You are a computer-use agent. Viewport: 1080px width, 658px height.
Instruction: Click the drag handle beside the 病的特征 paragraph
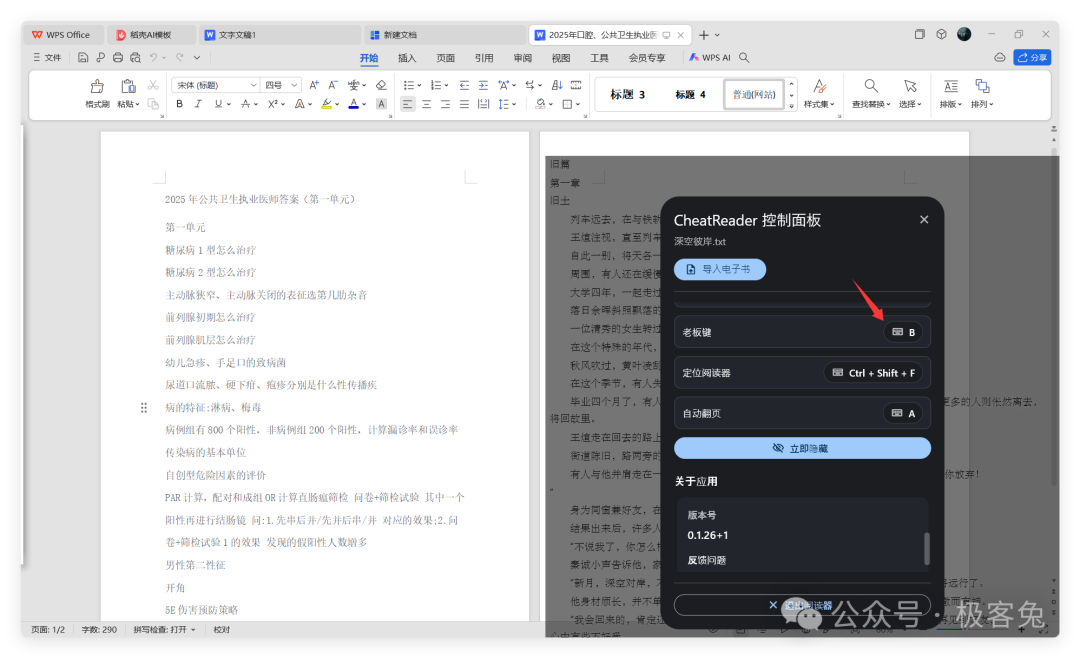pos(143,408)
